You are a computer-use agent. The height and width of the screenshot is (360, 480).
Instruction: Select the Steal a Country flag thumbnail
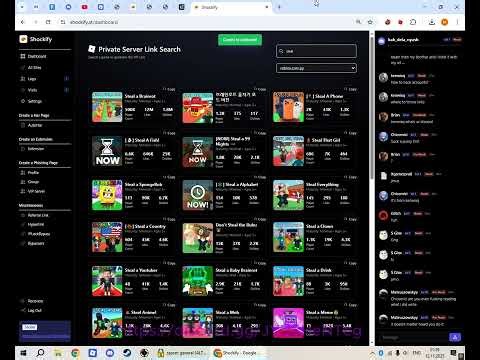pyautogui.click(x=107, y=237)
